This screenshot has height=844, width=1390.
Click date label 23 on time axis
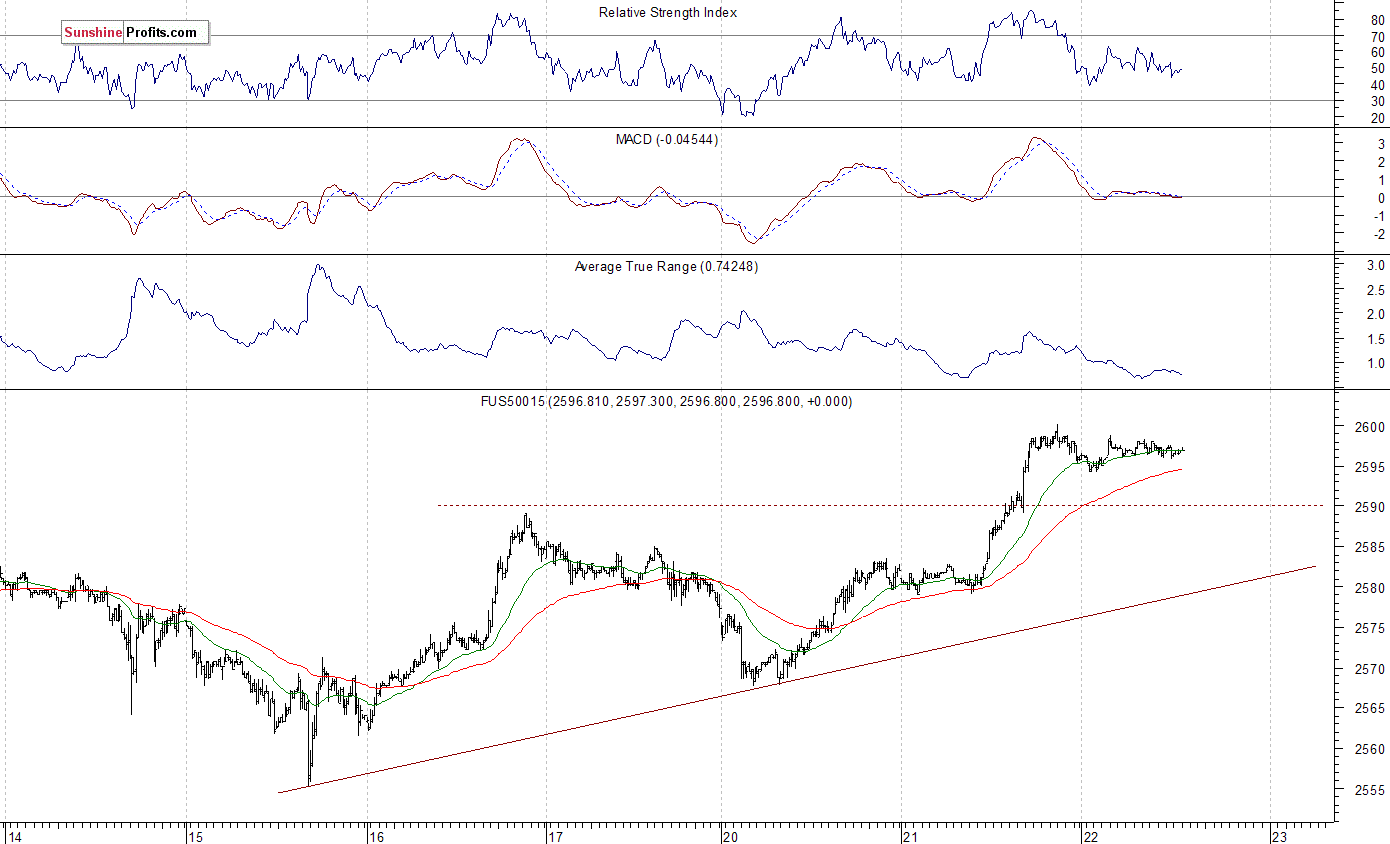(1280, 836)
